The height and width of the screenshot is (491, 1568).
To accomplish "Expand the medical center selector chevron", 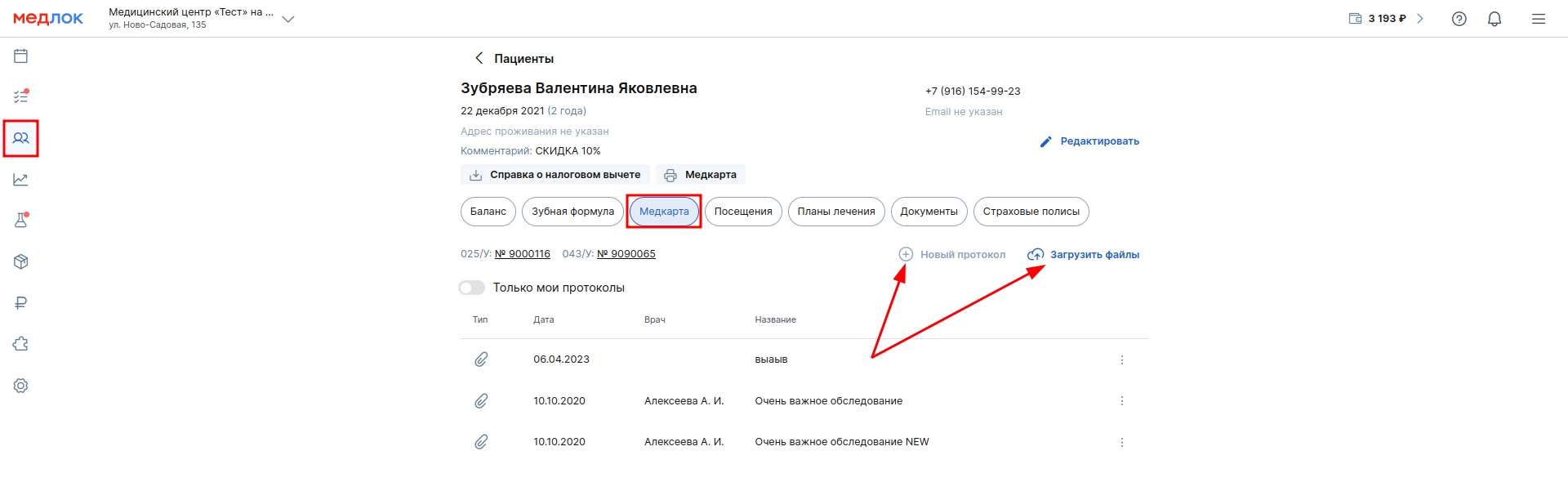I will tap(288, 19).
